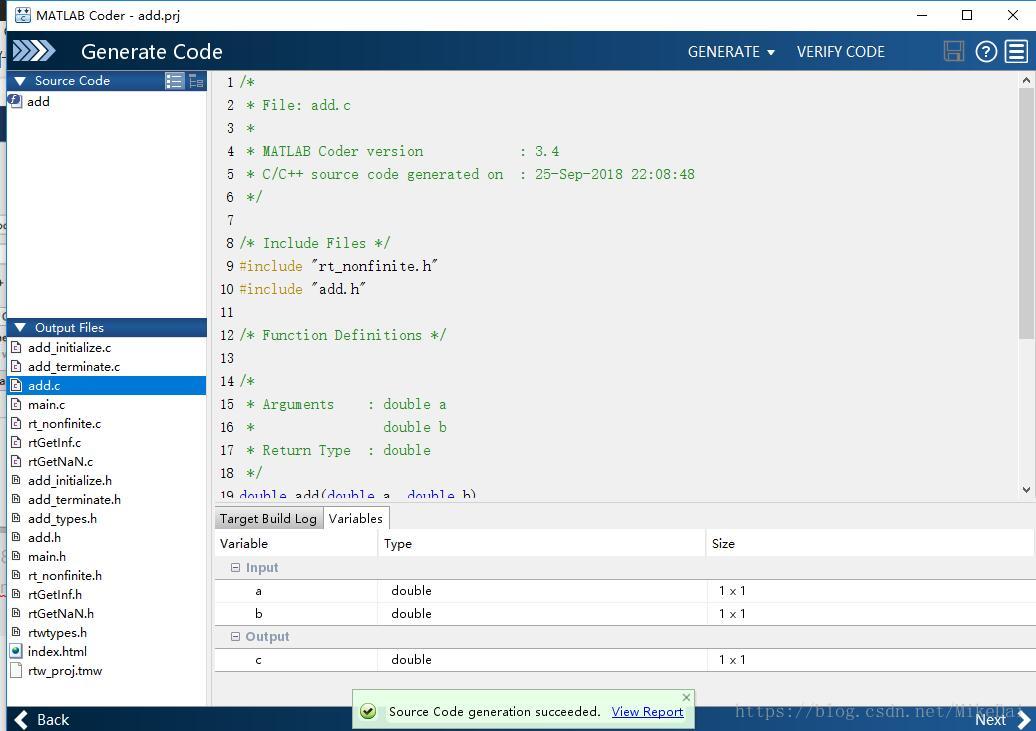Switch Source Code panel to list view

174,81
